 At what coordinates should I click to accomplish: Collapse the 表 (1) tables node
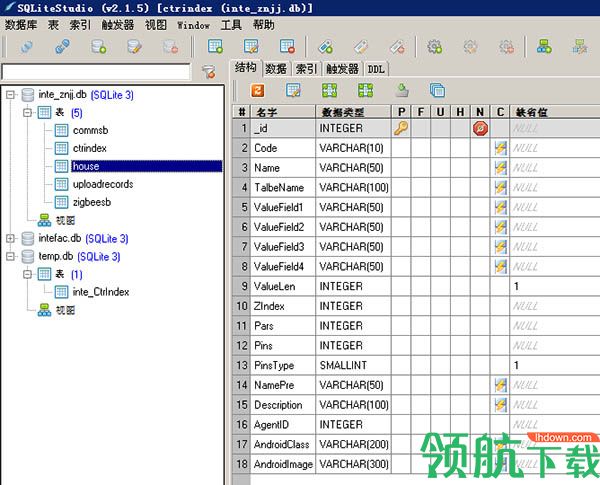[x=27, y=274]
